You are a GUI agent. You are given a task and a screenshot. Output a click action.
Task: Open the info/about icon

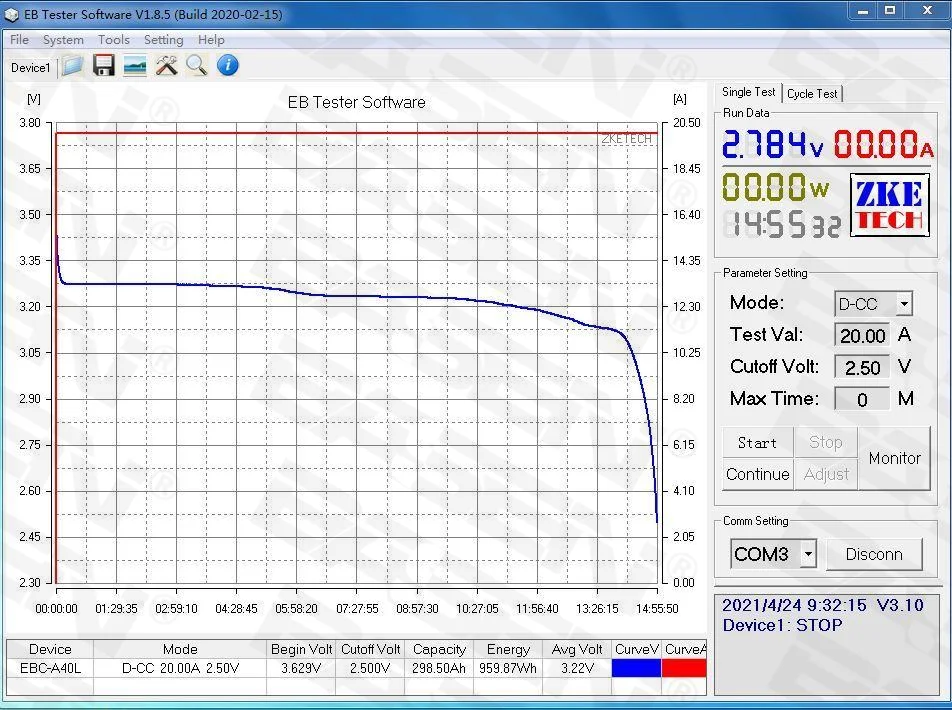pos(227,65)
